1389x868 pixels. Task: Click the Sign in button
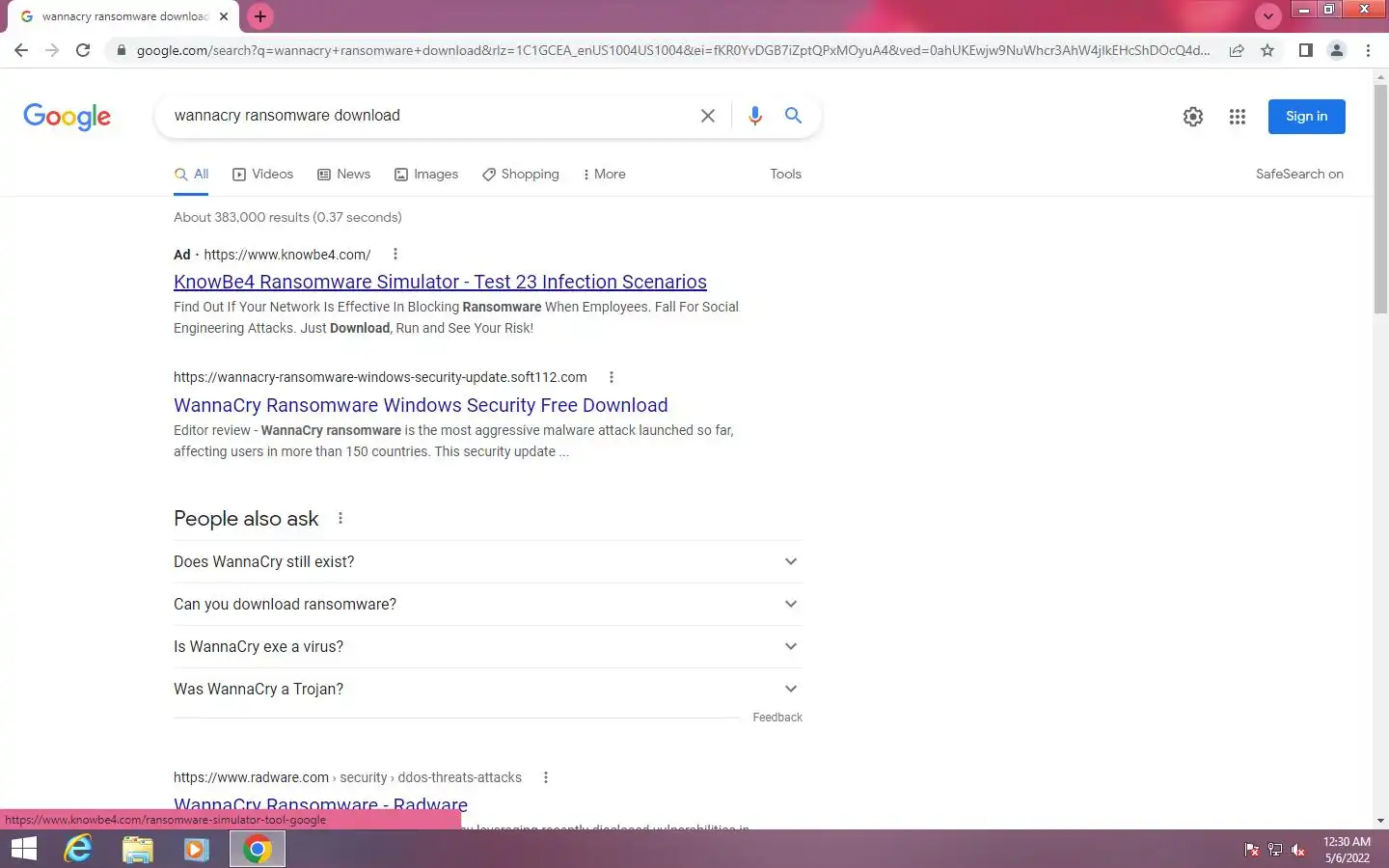(x=1307, y=117)
